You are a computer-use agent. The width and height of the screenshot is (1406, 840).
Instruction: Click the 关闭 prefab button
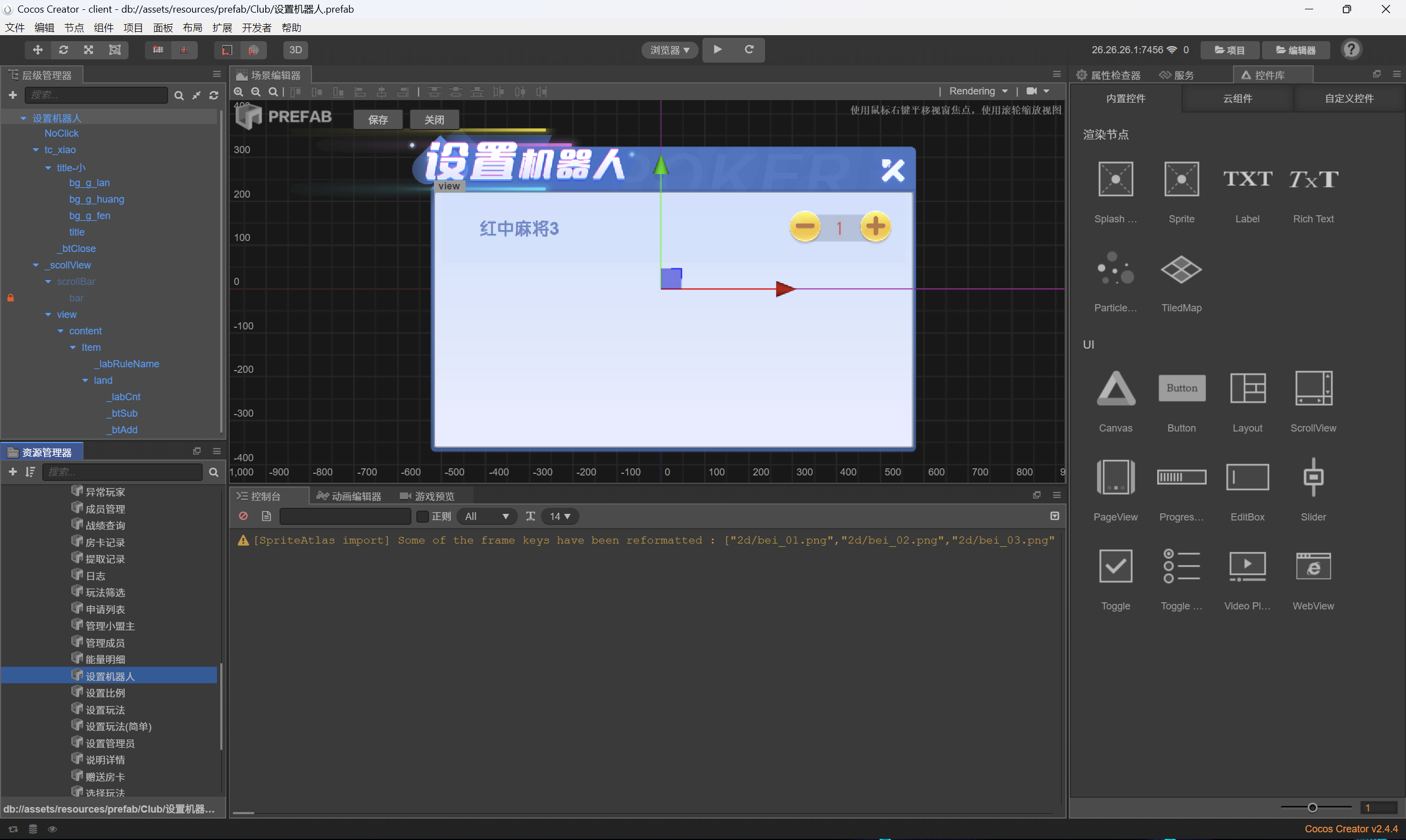click(x=434, y=120)
